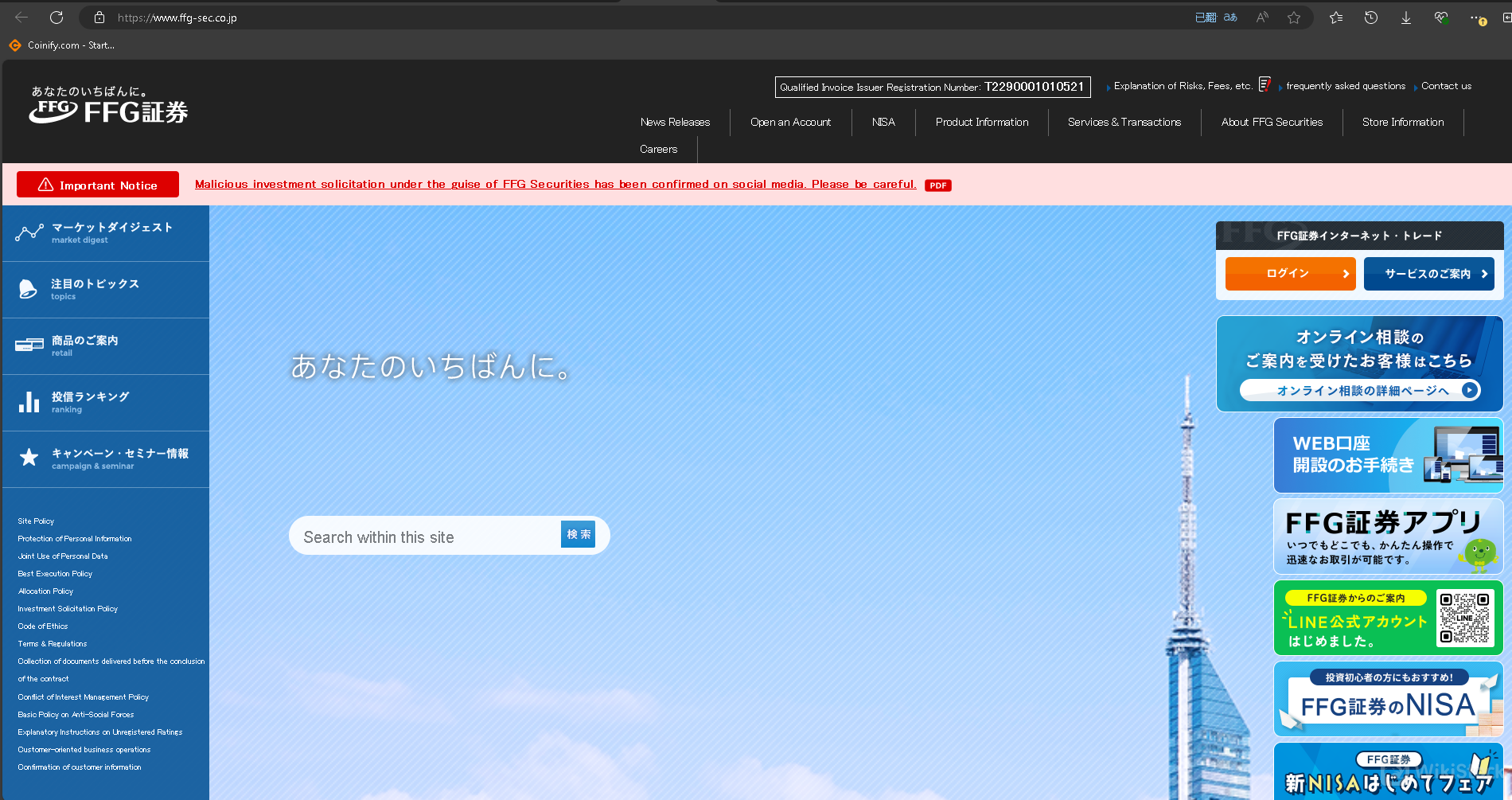Click the Important Notice red badge
The height and width of the screenshot is (800, 1512).
98,185
